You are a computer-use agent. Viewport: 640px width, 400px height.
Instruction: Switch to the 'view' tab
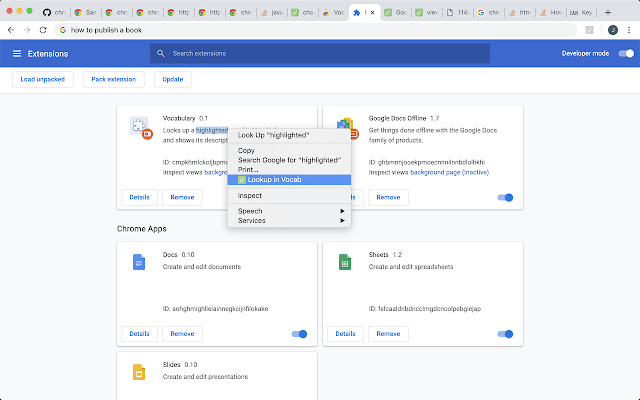426,13
